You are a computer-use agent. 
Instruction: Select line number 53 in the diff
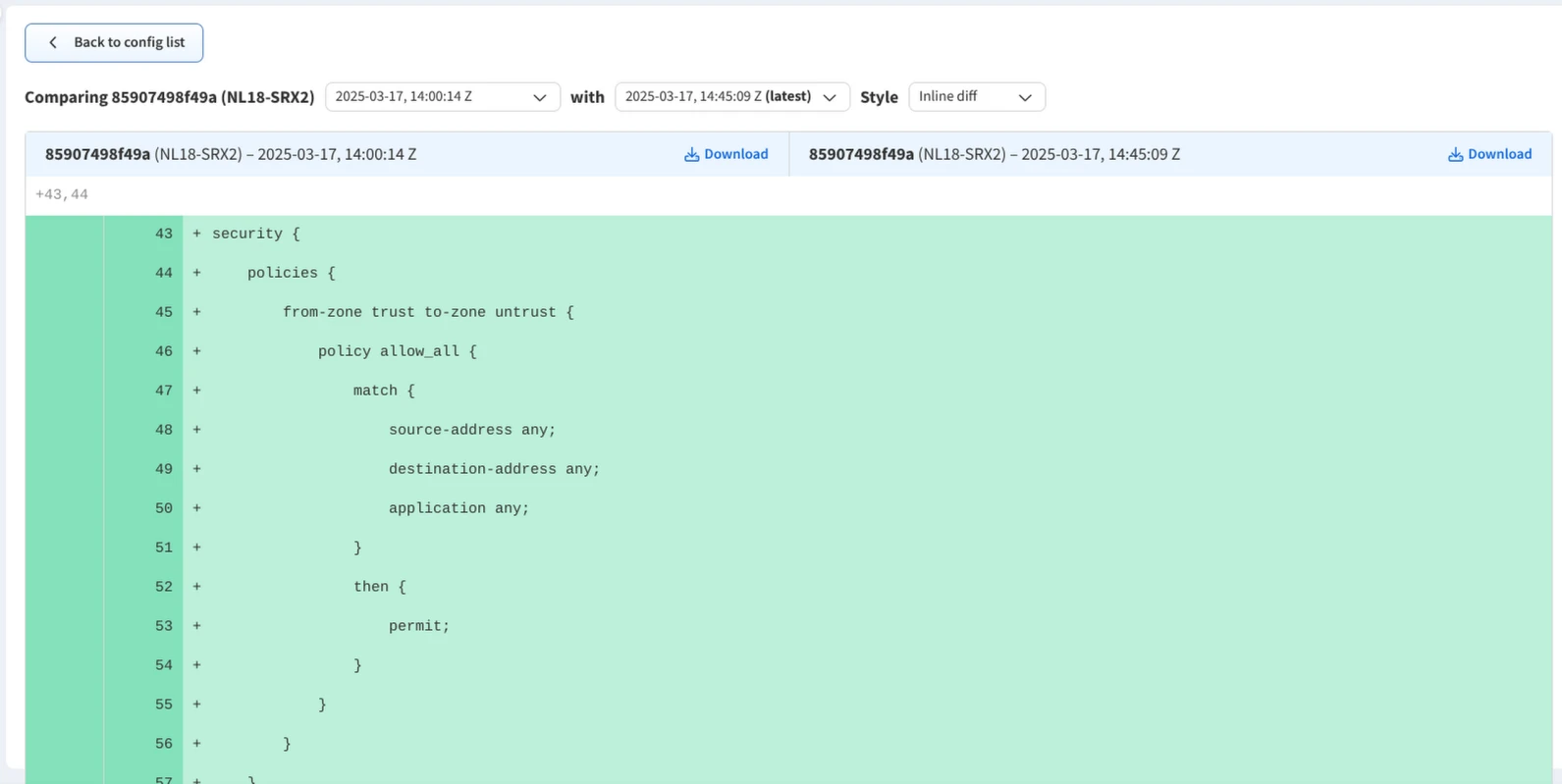163,626
